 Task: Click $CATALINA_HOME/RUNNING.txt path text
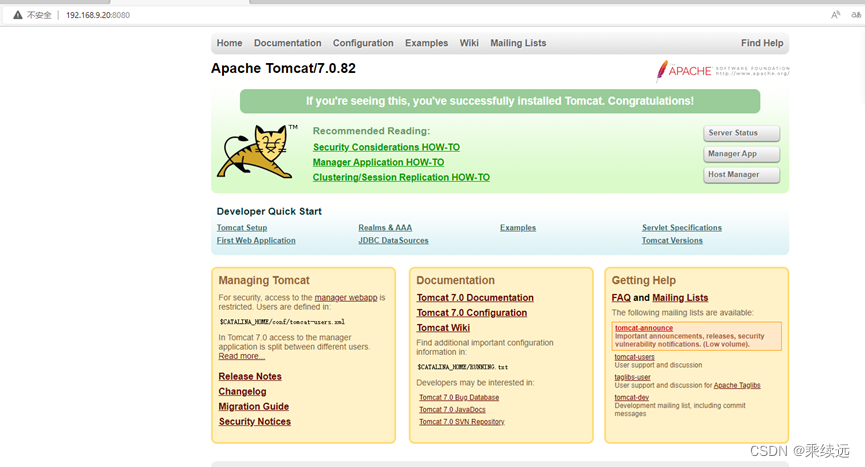pyautogui.click(x=462, y=367)
